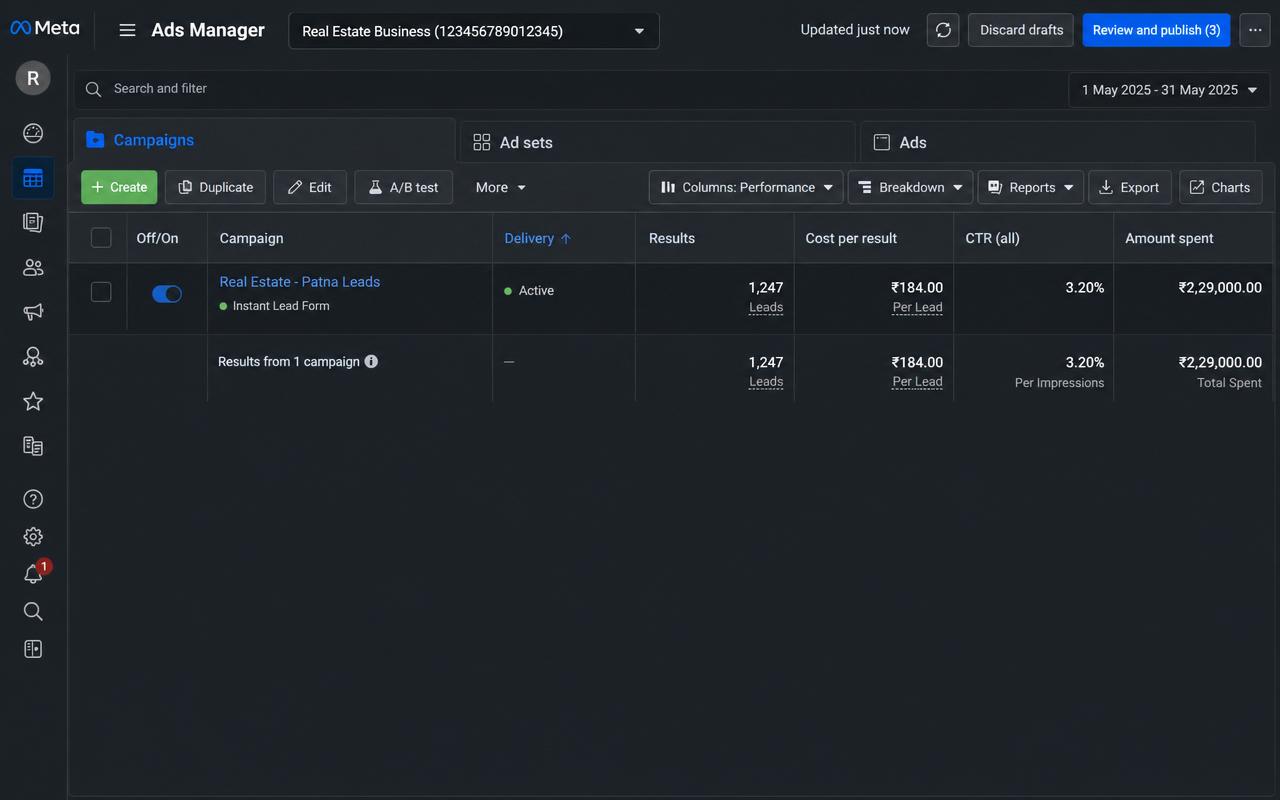Viewport: 1280px width, 800px height.
Task: Click the info icon beside Results from 1 campaign
Action: tap(371, 361)
